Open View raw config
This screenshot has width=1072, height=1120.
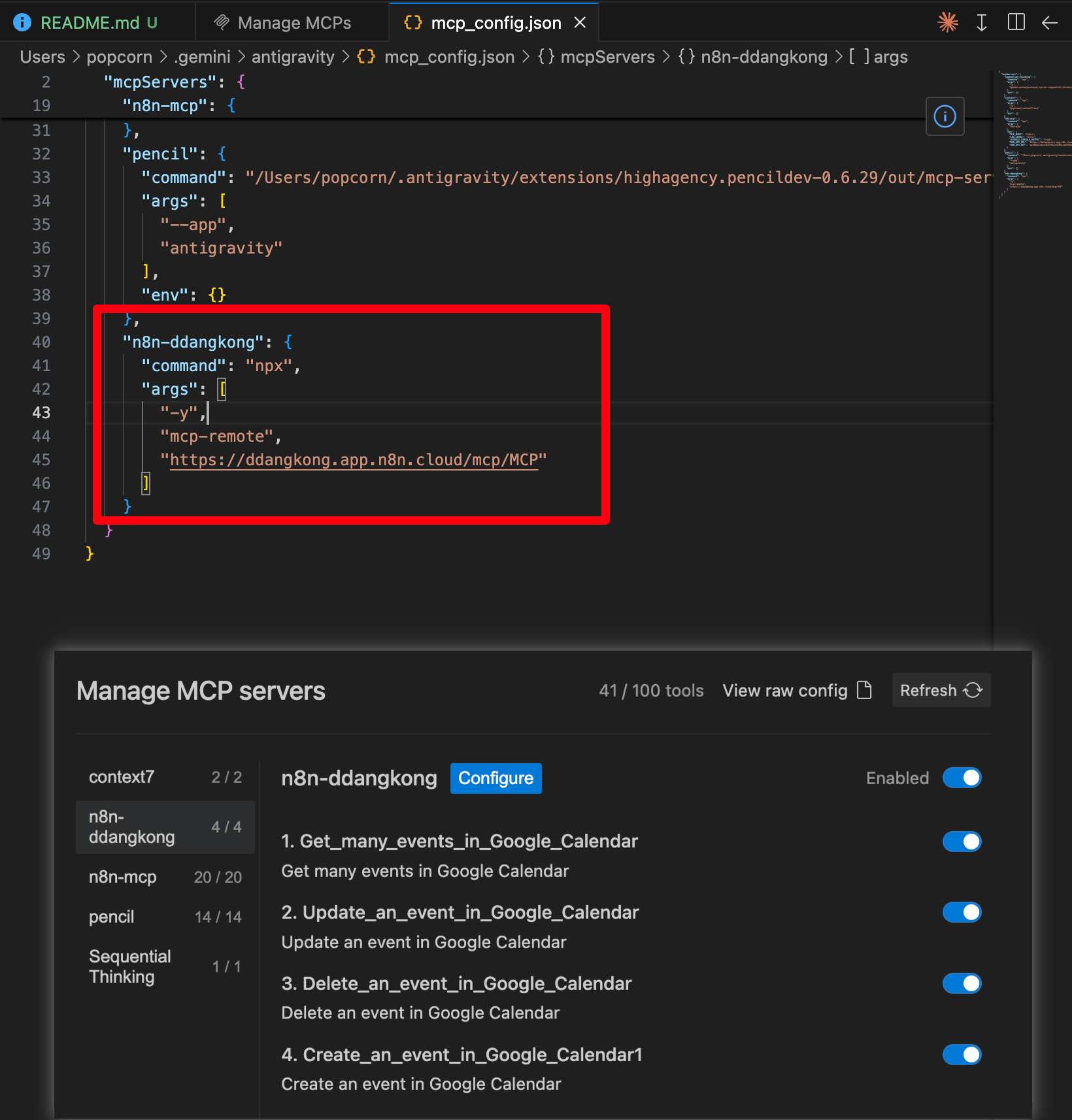(x=797, y=691)
